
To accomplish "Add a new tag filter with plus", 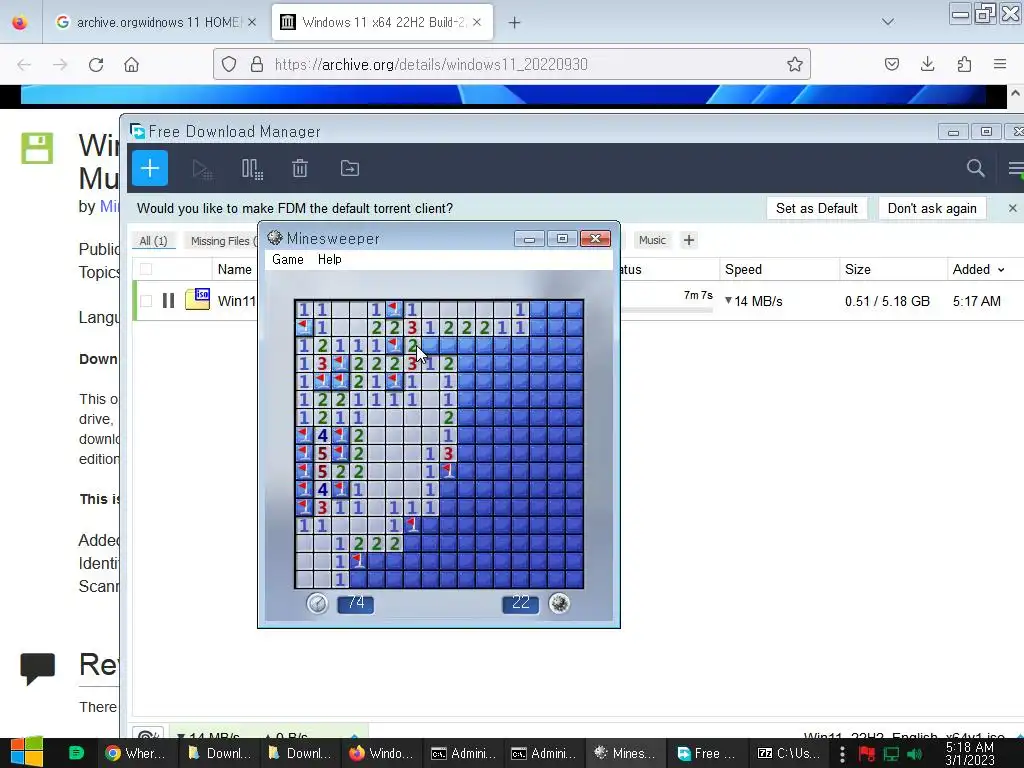I will 688,240.
